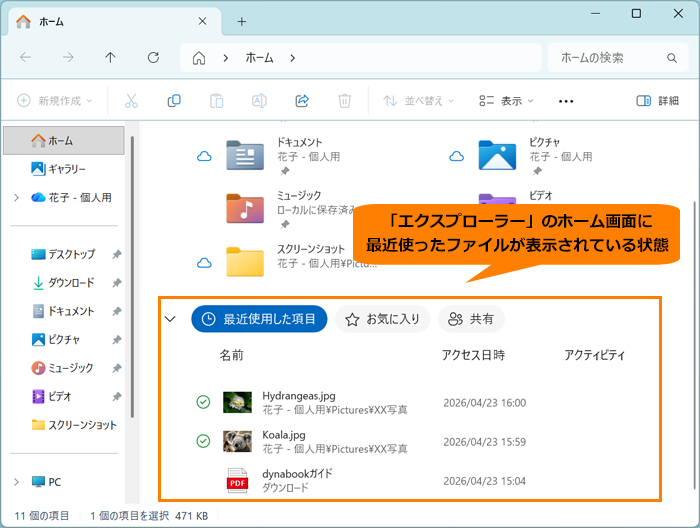Click the ホームの検索 search field
This screenshot has width=700, height=528.
point(618,58)
